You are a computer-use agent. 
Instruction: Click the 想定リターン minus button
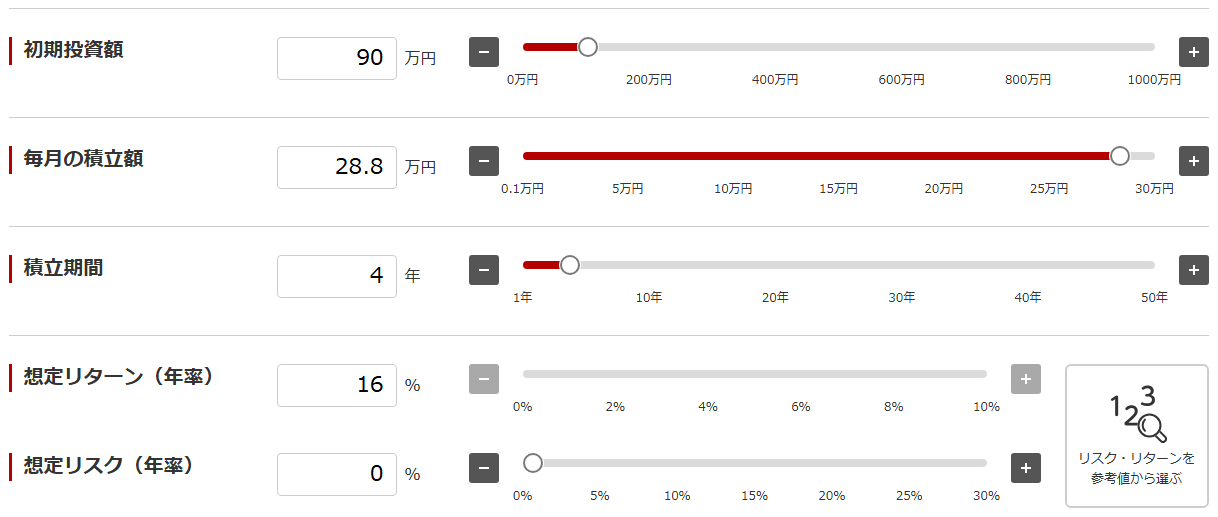click(x=484, y=379)
